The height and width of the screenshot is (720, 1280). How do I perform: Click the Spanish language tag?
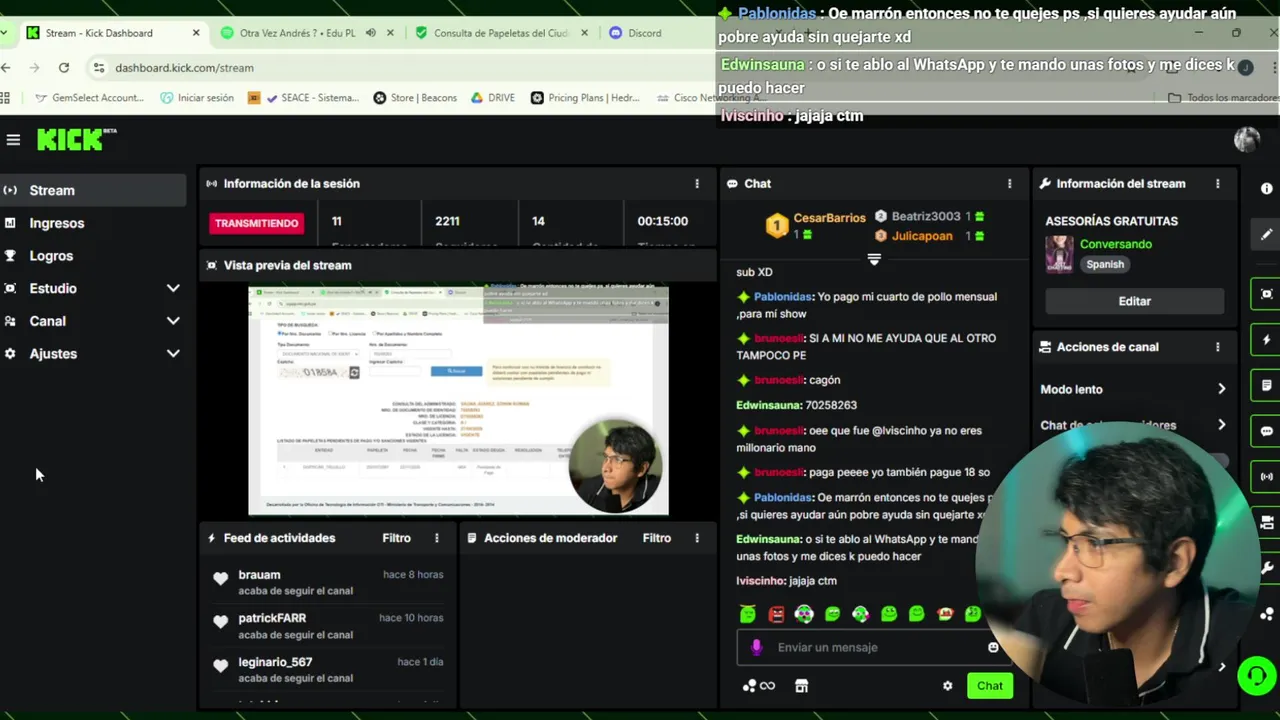point(1105,264)
